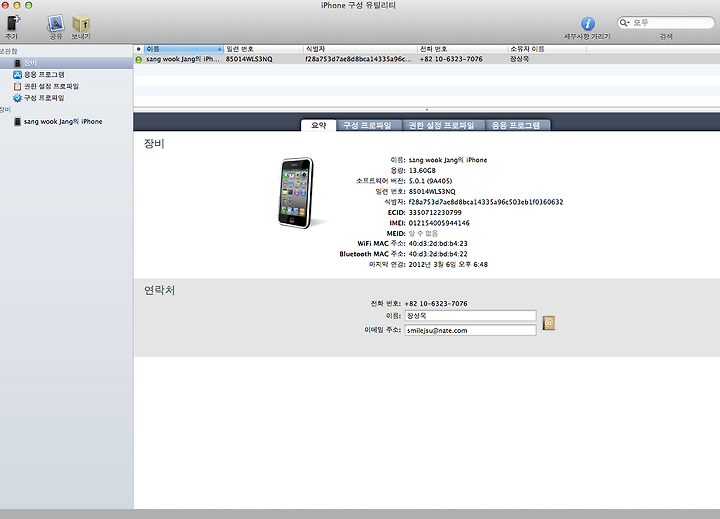
Task: Click the green status dot in device row
Action: (x=139, y=59)
